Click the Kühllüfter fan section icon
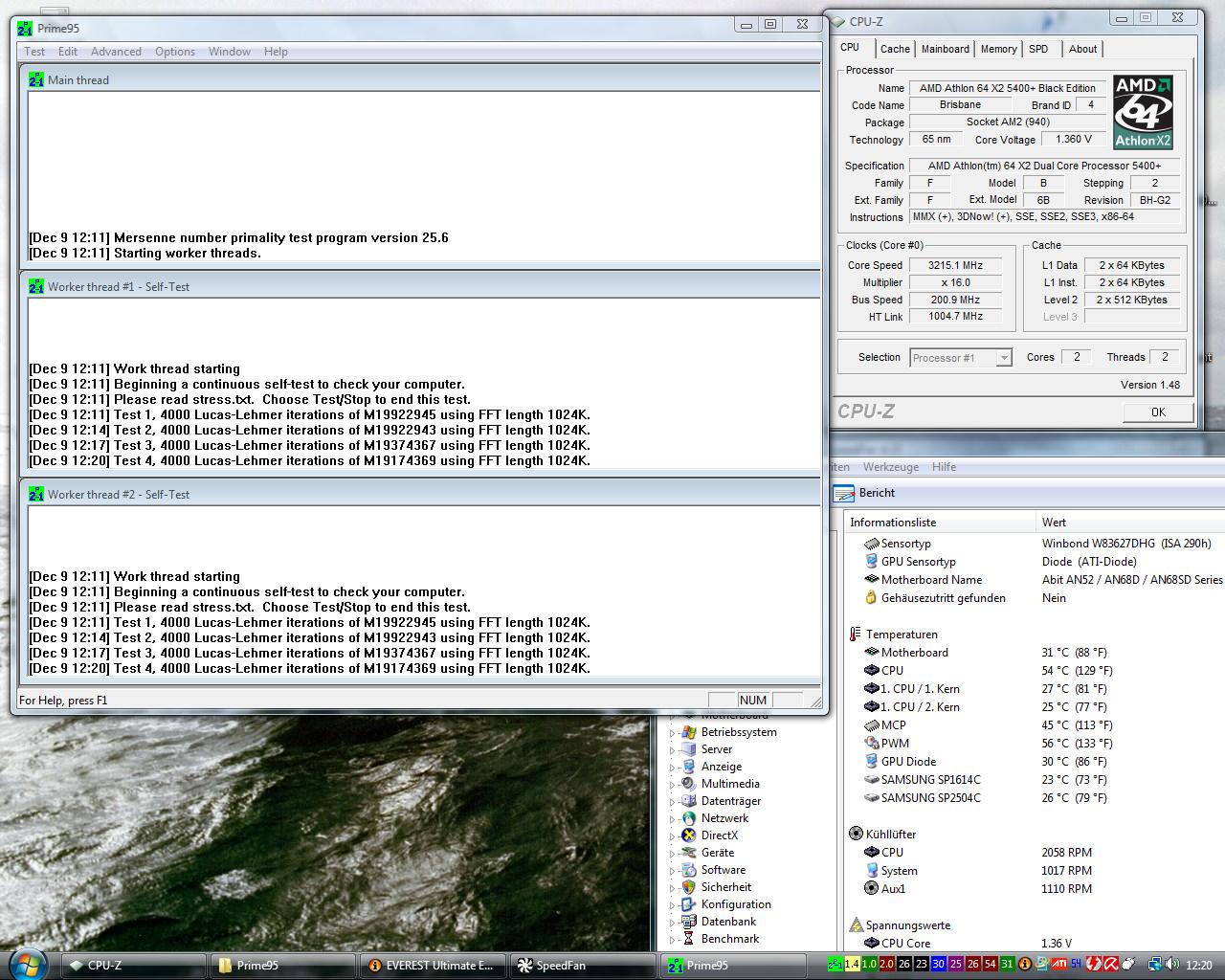Viewport: 1225px width, 980px height. click(856, 834)
